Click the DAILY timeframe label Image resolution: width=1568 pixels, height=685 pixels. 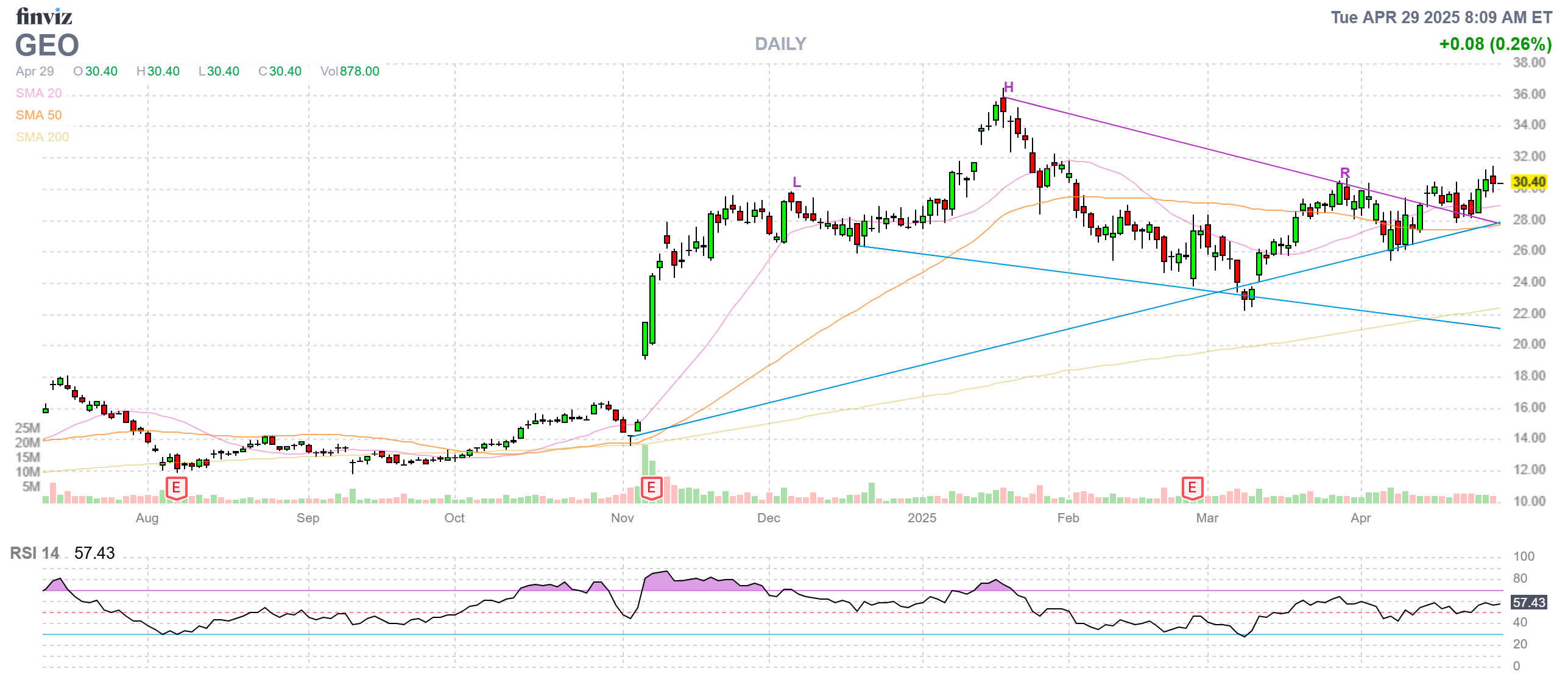(x=780, y=44)
